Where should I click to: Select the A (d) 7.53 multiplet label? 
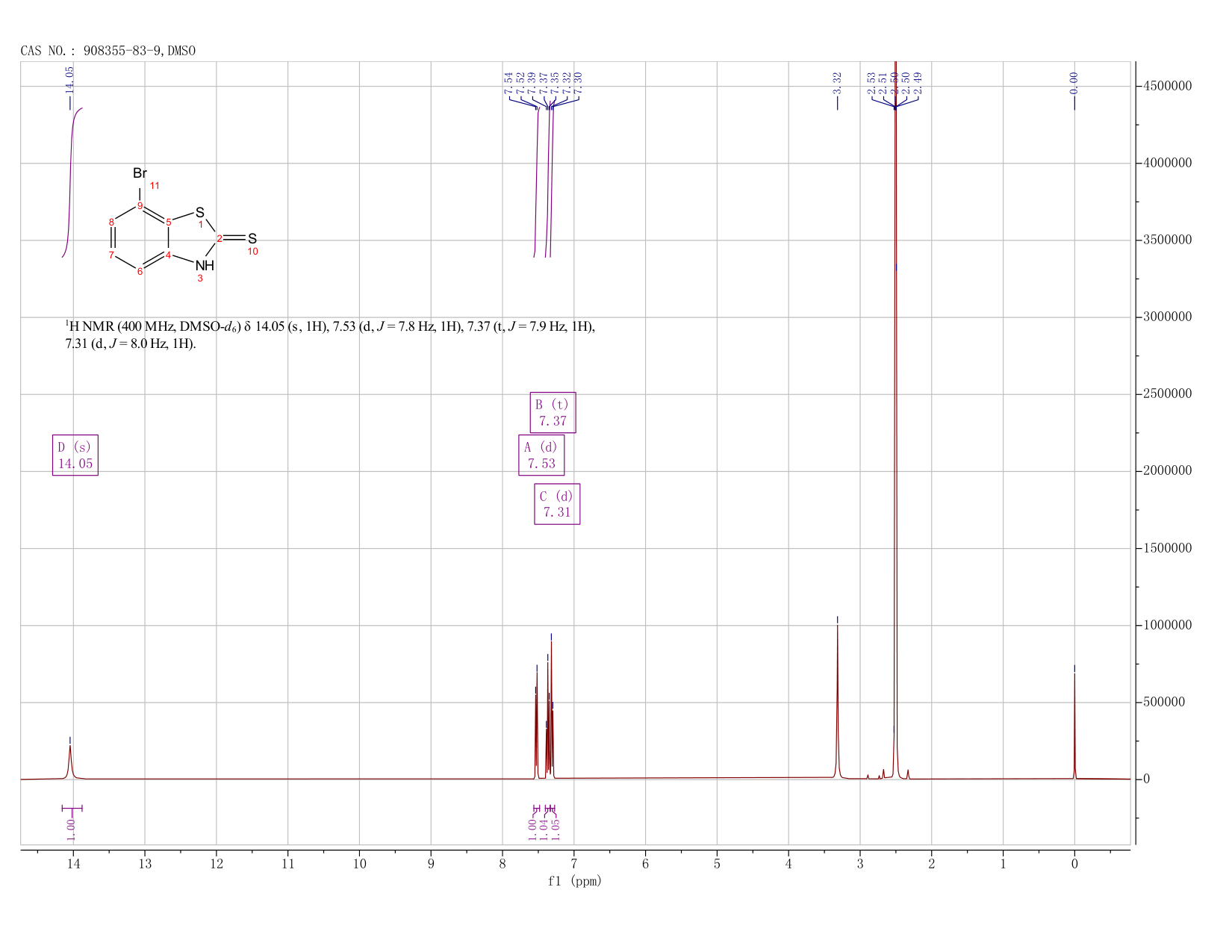tap(541, 455)
